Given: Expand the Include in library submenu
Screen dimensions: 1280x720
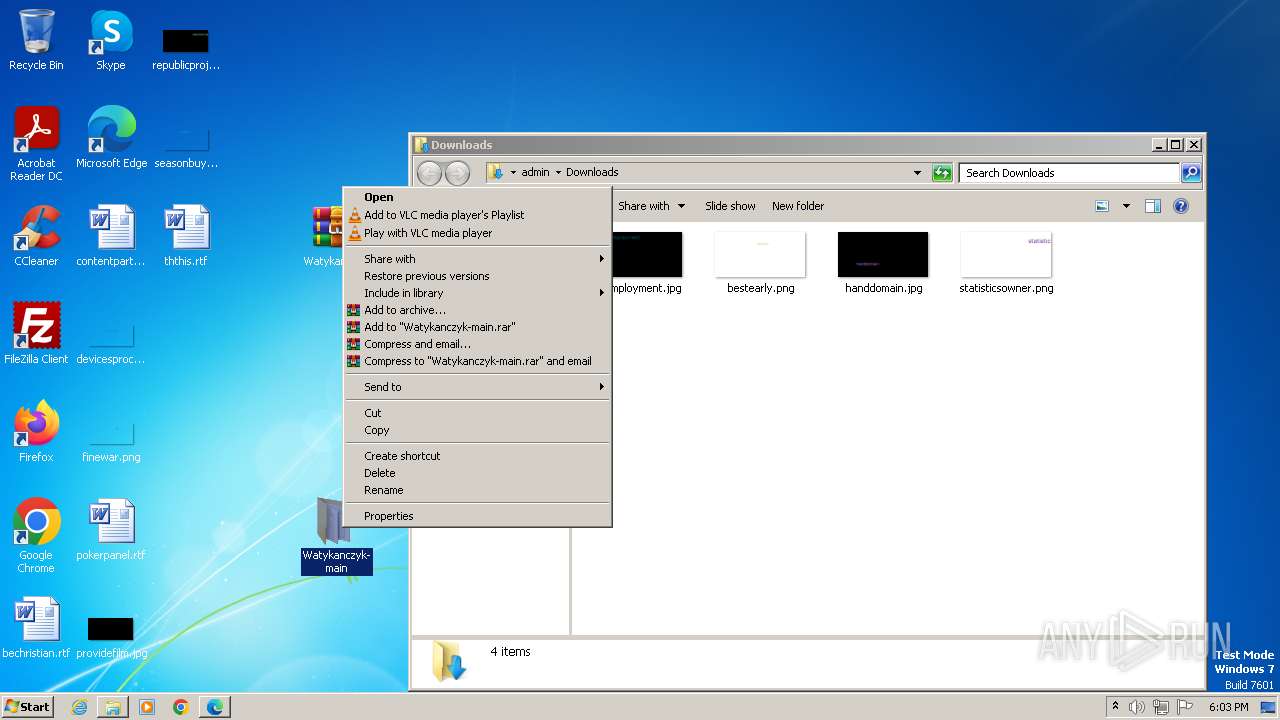Looking at the screenshot, I should (478, 293).
